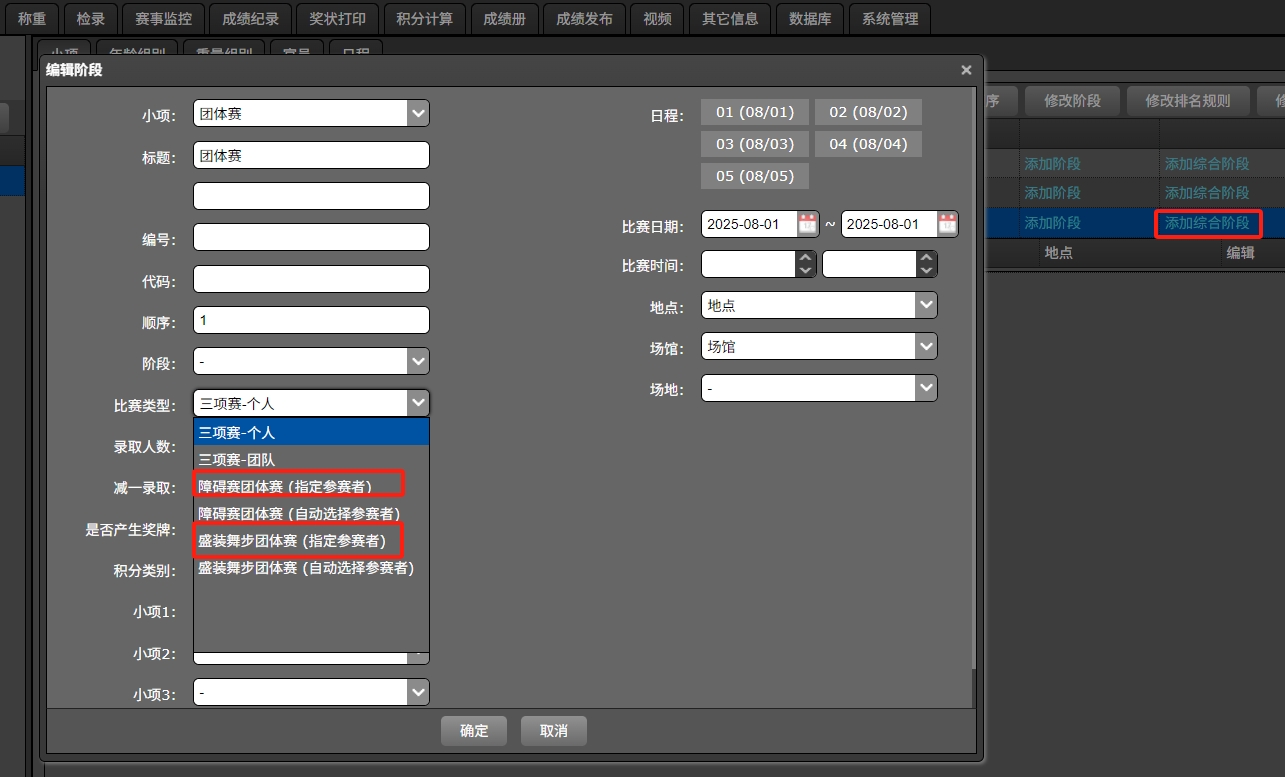The height and width of the screenshot is (777, 1285).
Task: Close the 编辑阶段 dialog
Action: 966,70
